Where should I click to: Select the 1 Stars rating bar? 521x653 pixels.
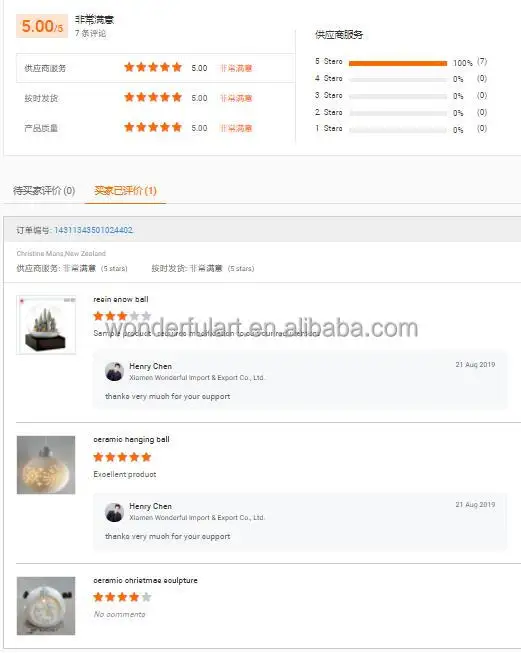(x=398, y=130)
